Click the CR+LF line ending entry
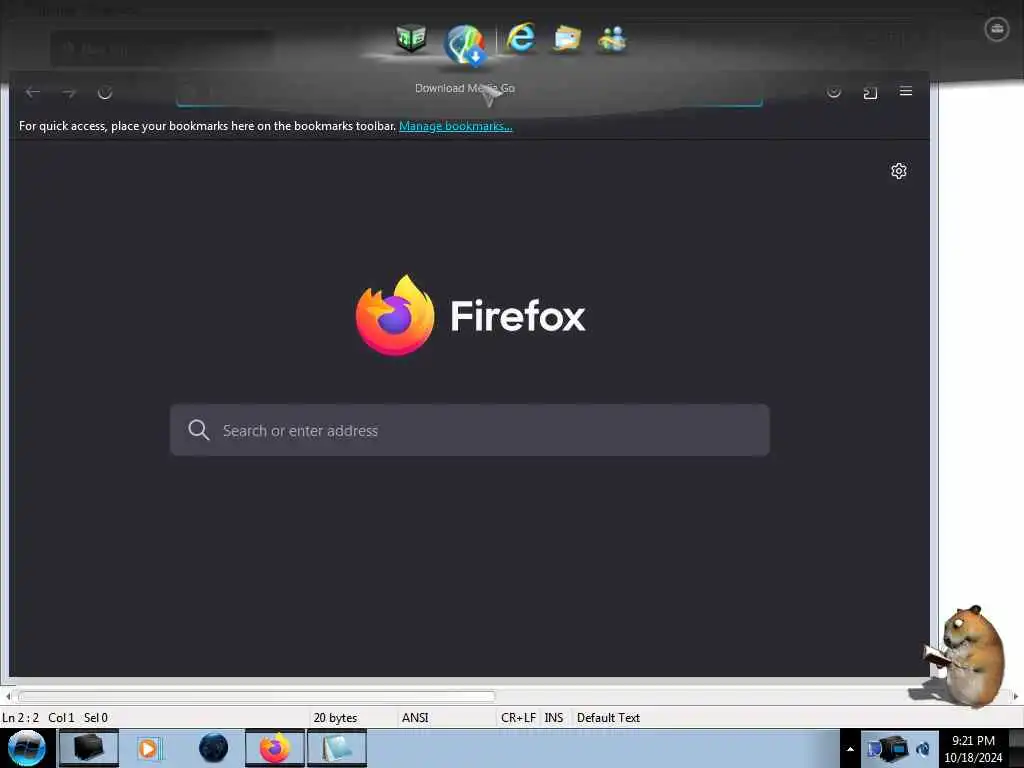This screenshot has height=768, width=1024. tap(518, 718)
